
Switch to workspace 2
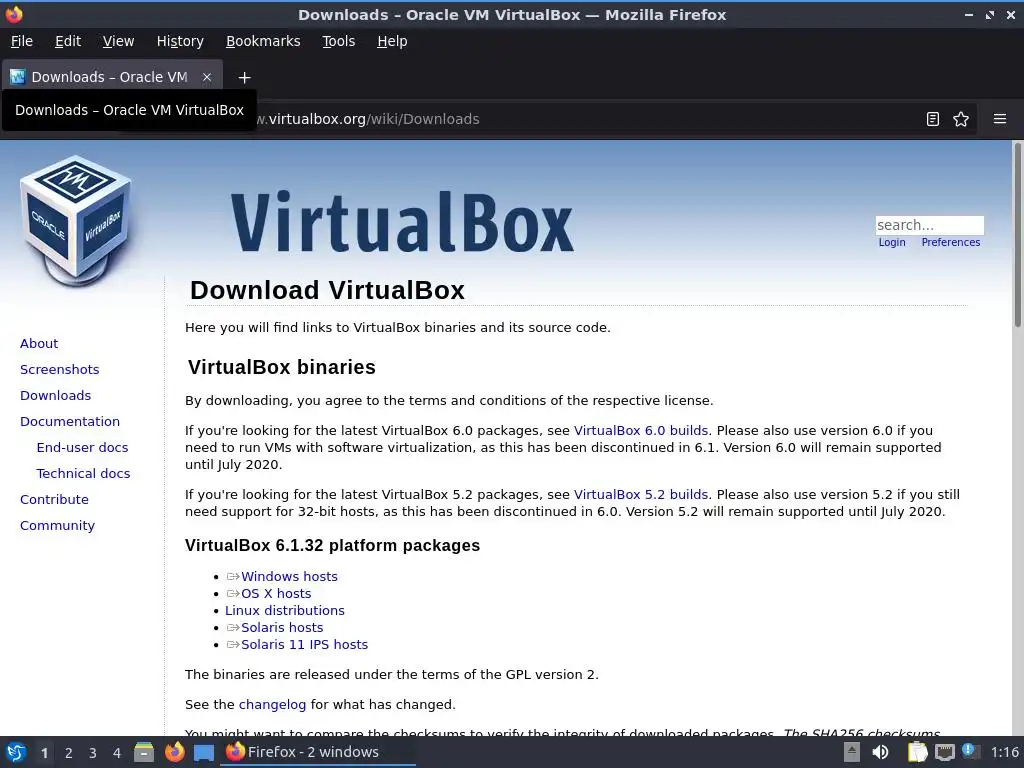click(69, 753)
